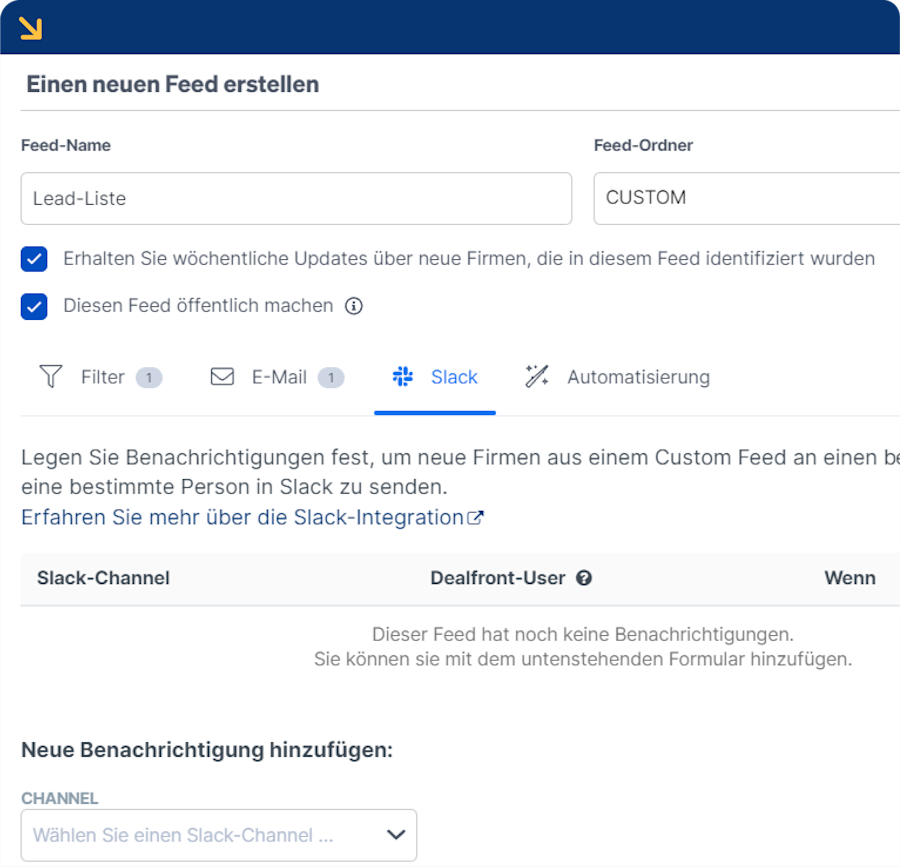
Task: Click the external link icon after Slack-Integration
Action: click(x=474, y=517)
